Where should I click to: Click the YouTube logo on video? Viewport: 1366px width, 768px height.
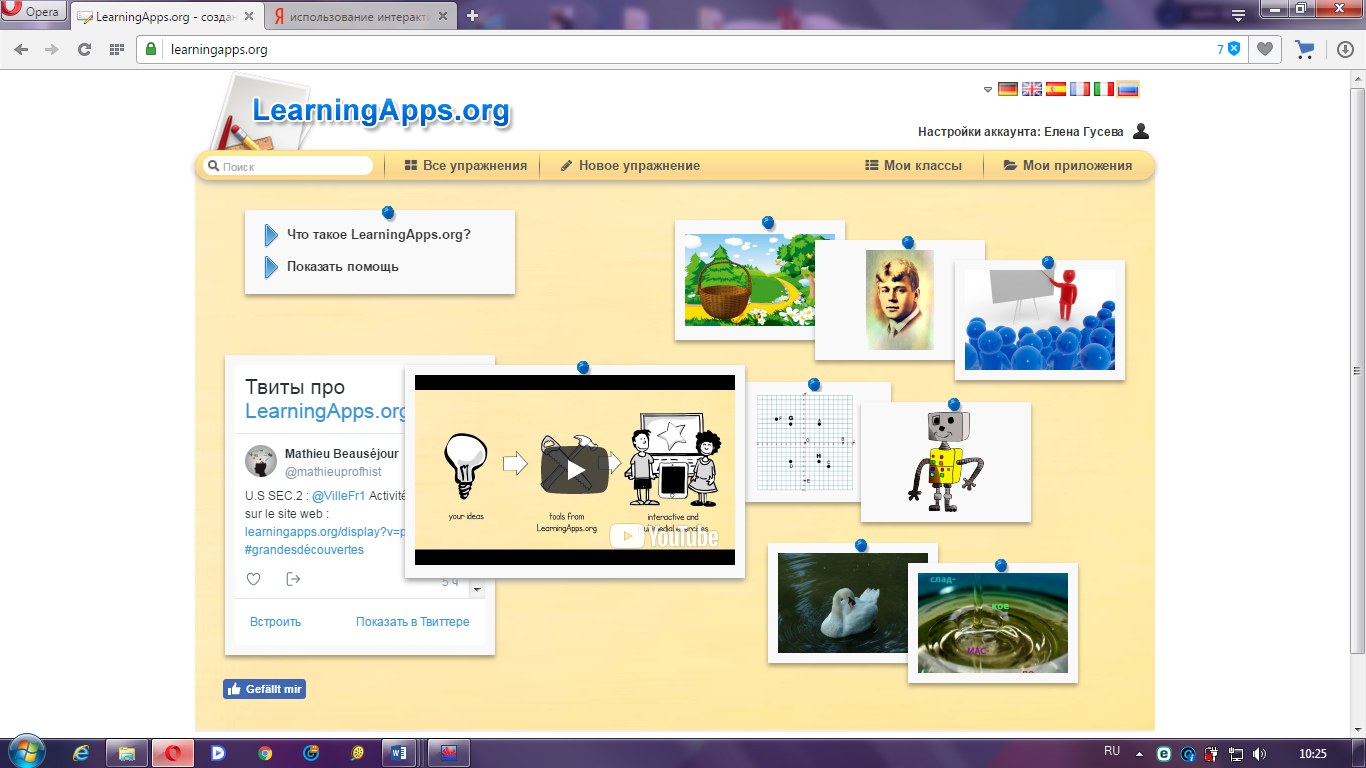(x=664, y=537)
